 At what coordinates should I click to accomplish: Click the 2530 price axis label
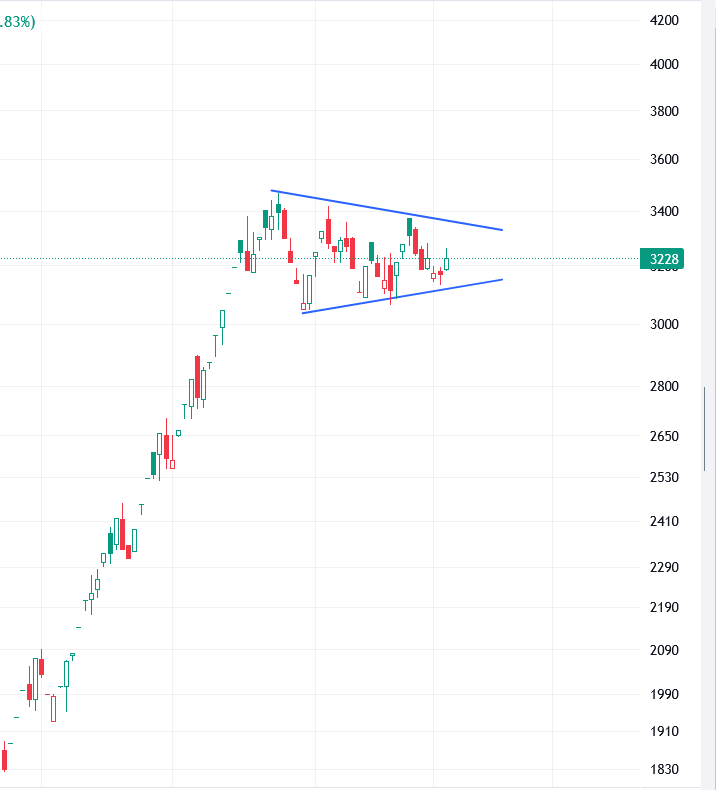664,477
